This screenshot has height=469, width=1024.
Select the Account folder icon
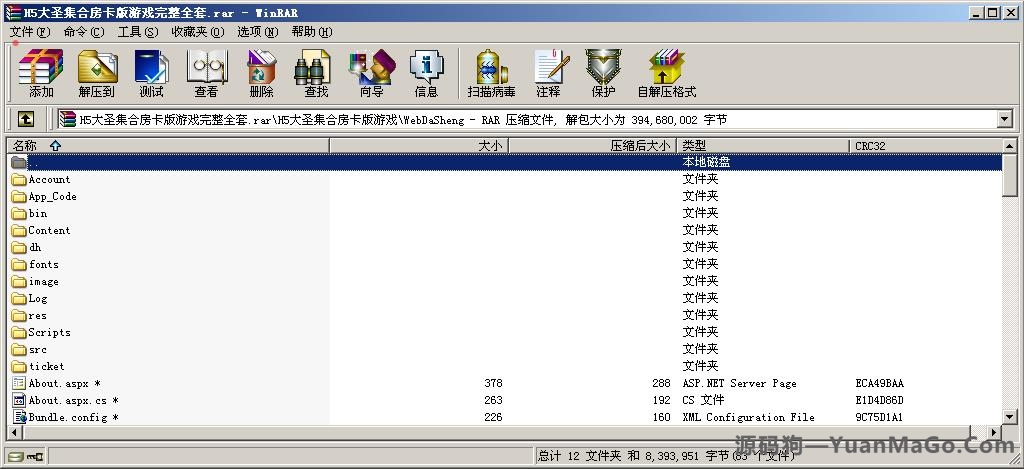tap(19, 179)
